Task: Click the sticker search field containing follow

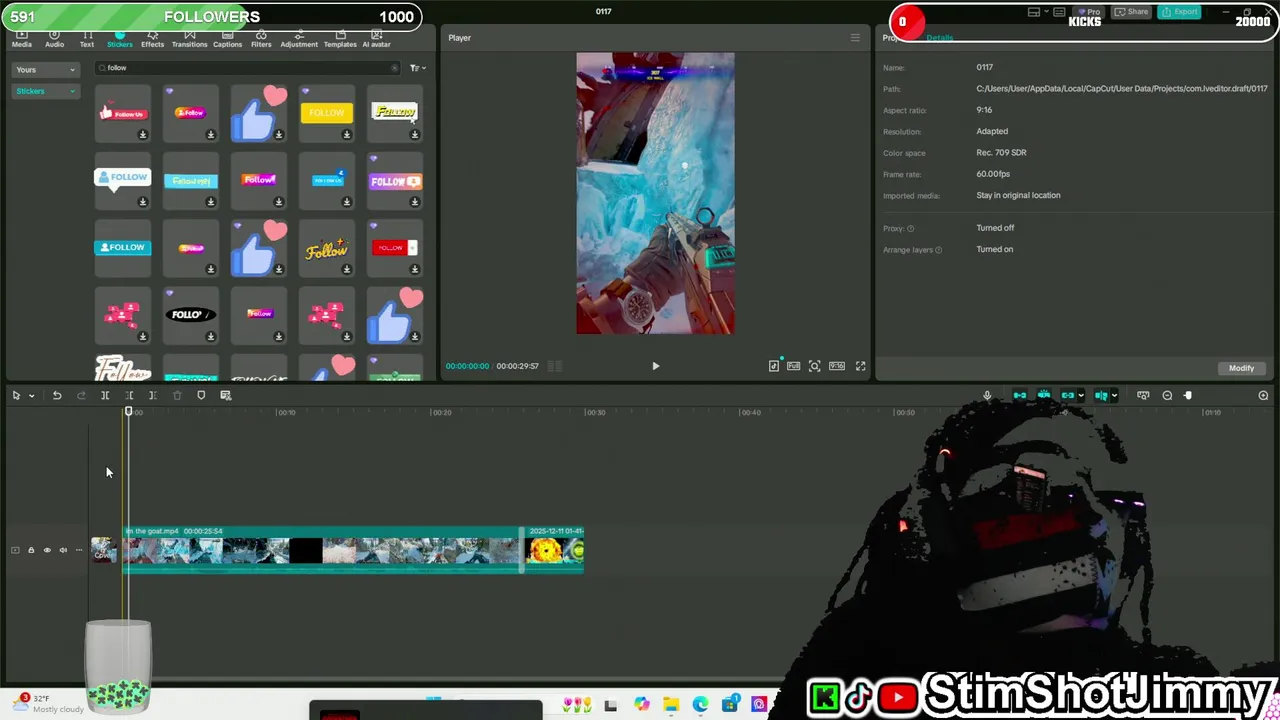Action: tap(245, 68)
